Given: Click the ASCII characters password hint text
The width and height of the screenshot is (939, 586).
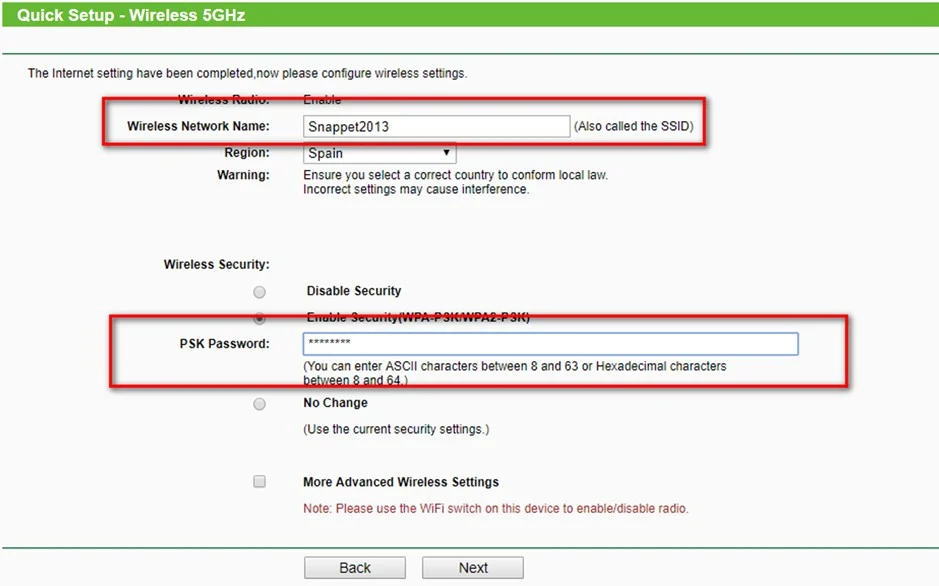Looking at the screenshot, I should [514, 367].
